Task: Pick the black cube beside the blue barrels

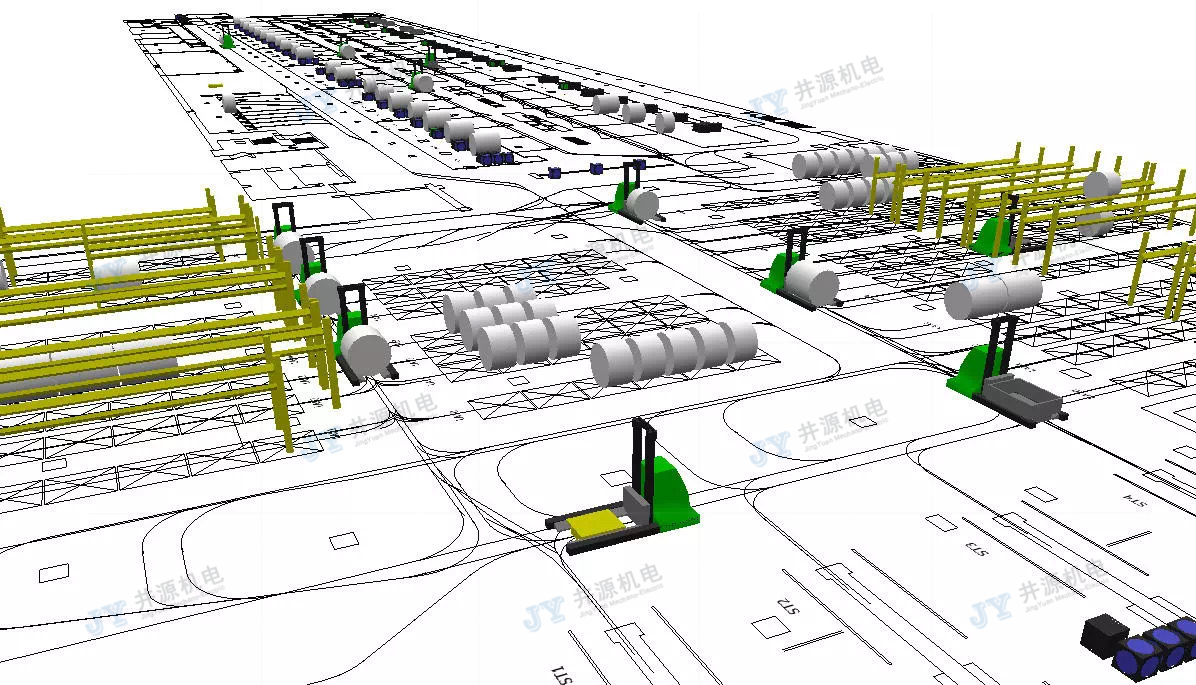Action: point(1104,635)
